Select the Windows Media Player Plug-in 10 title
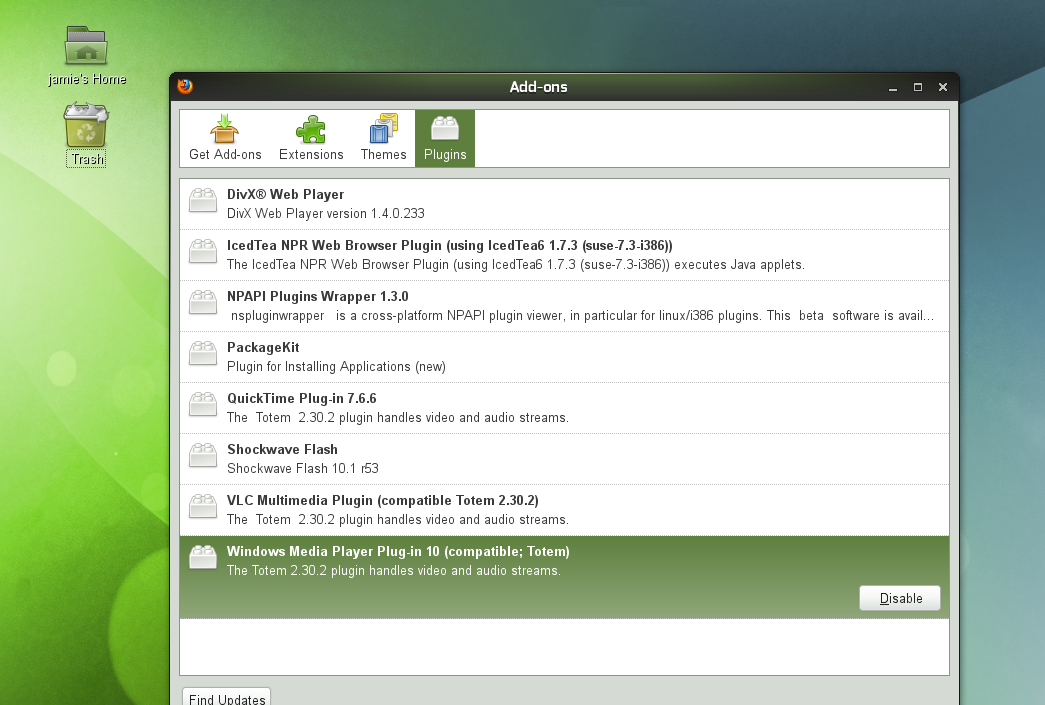This screenshot has height=705, width=1045. click(398, 552)
